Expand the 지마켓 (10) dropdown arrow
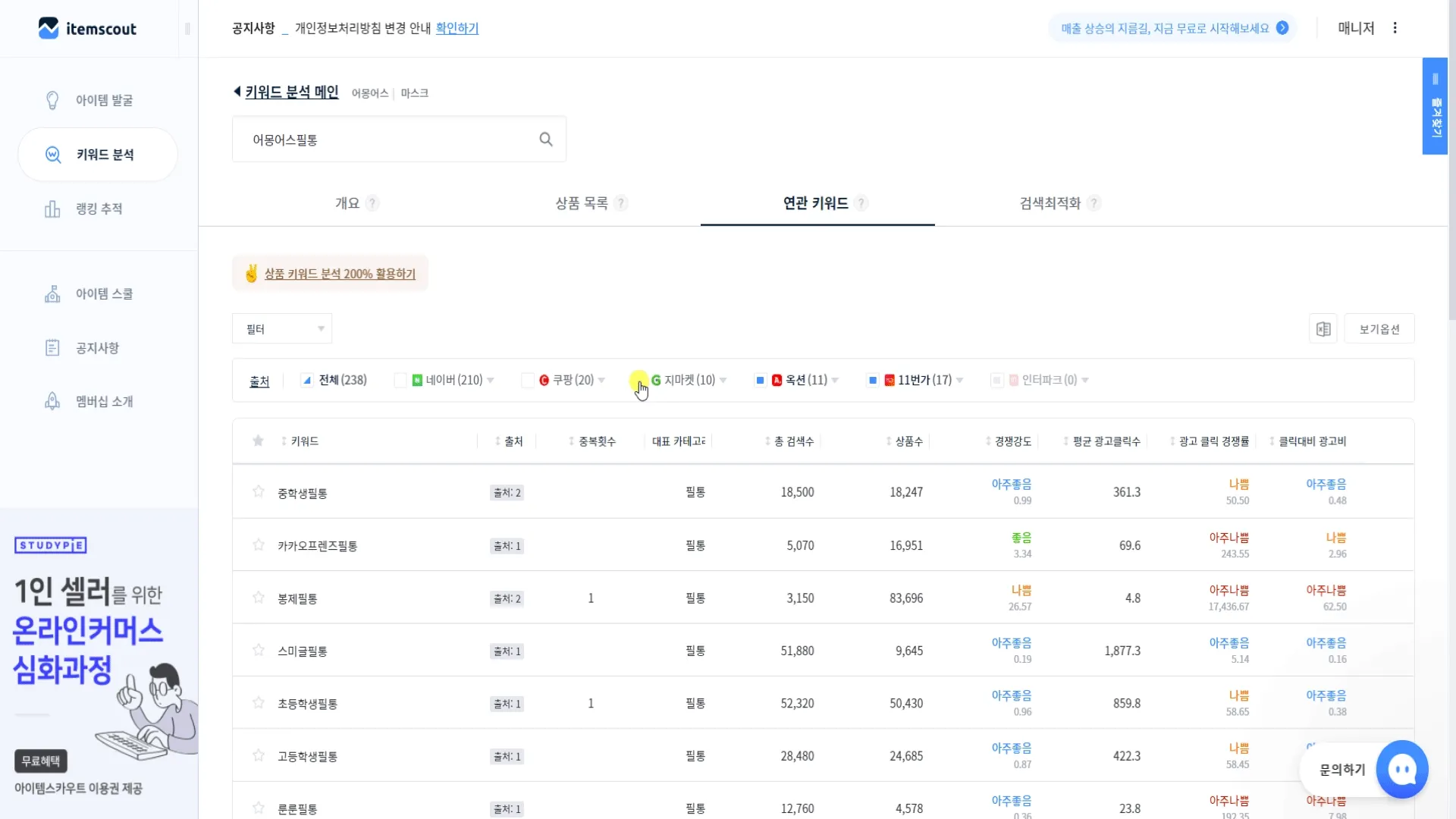This screenshot has height=819, width=1456. (723, 380)
